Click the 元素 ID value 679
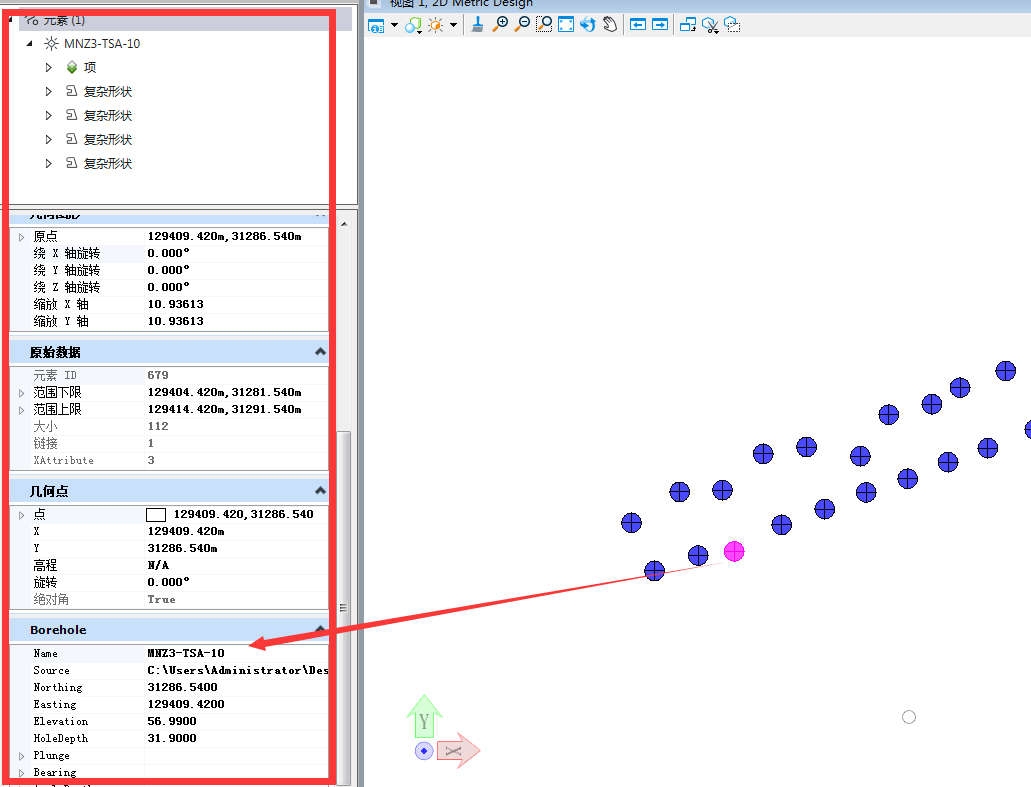1031x787 pixels. pyautogui.click(x=158, y=375)
